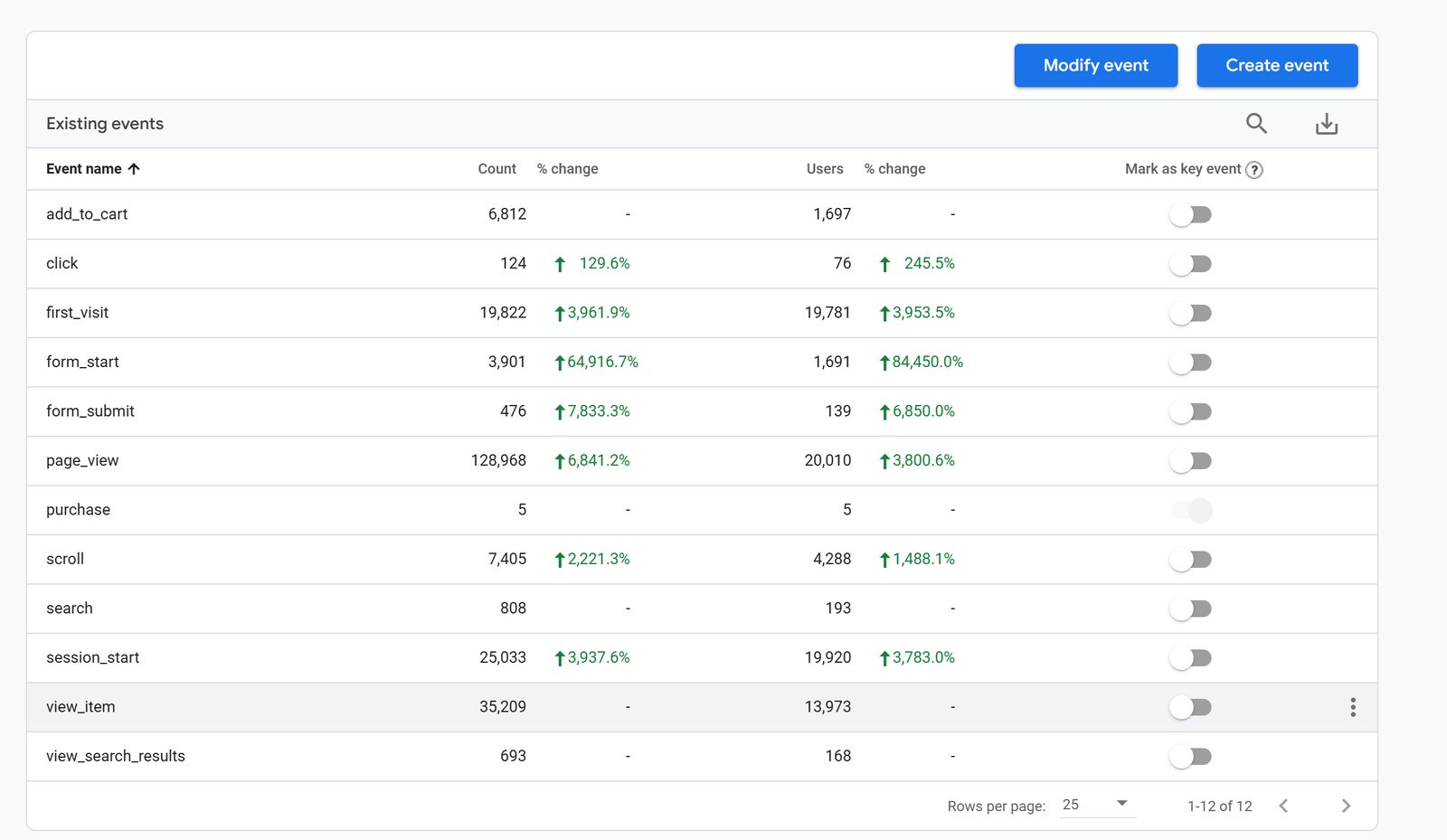Select the session_start event name
Image resolution: width=1447 pixels, height=840 pixels.
pos(92,657)
